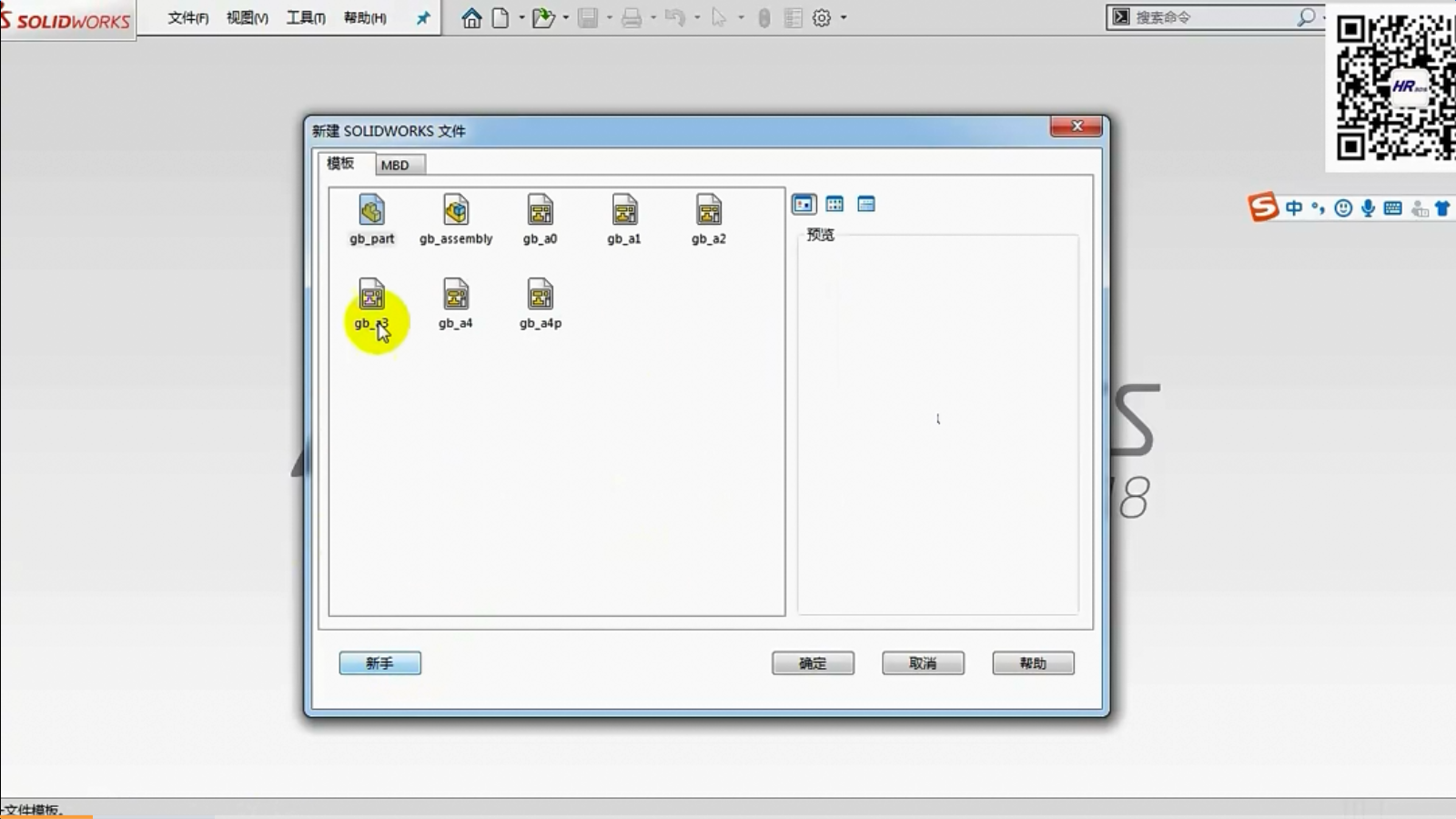Select the gb_assembly template icon
Viewport: 1456px width, 819px height.
pyautogui.click(x=456, y=212)
